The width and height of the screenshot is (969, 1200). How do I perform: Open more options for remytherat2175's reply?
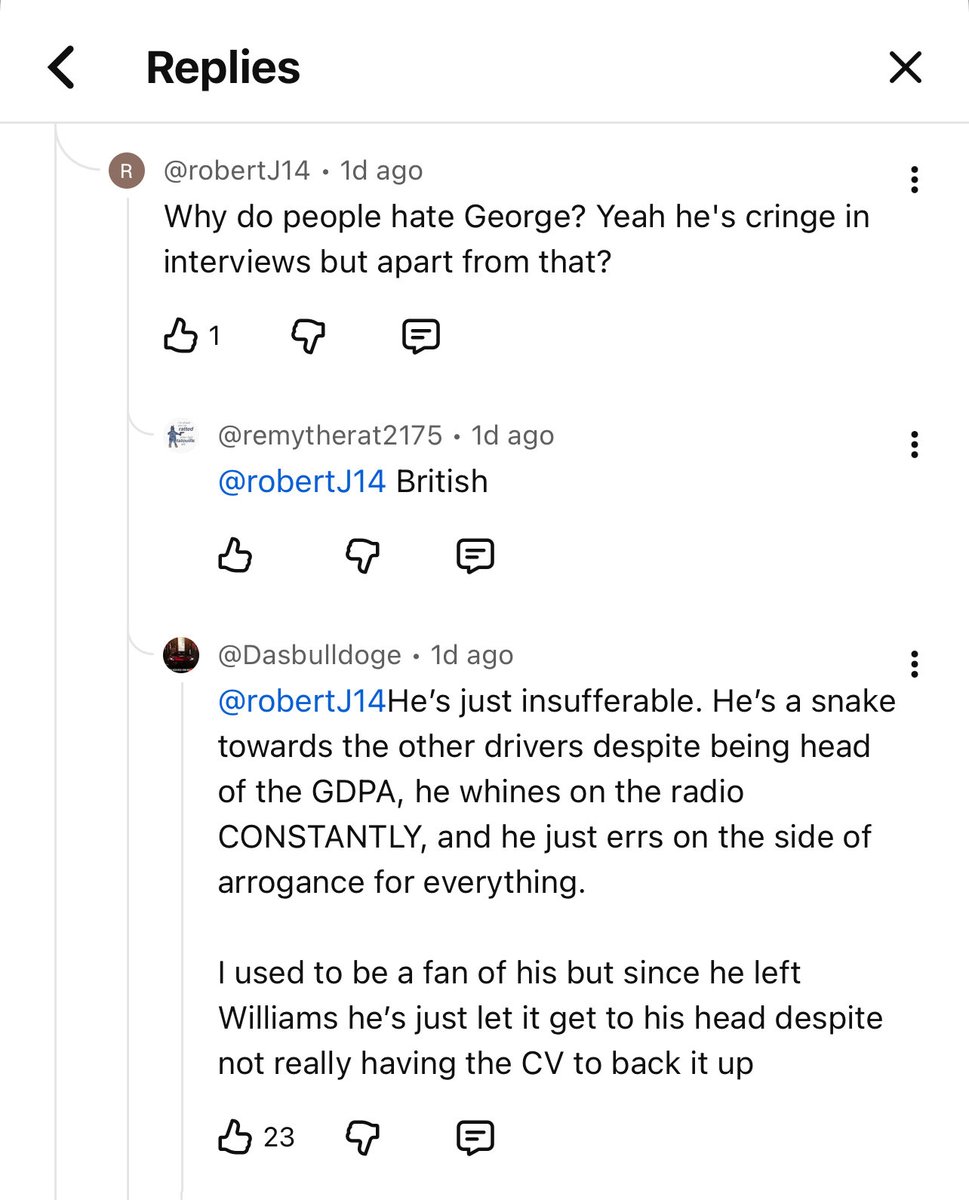(x=913, y=445)
